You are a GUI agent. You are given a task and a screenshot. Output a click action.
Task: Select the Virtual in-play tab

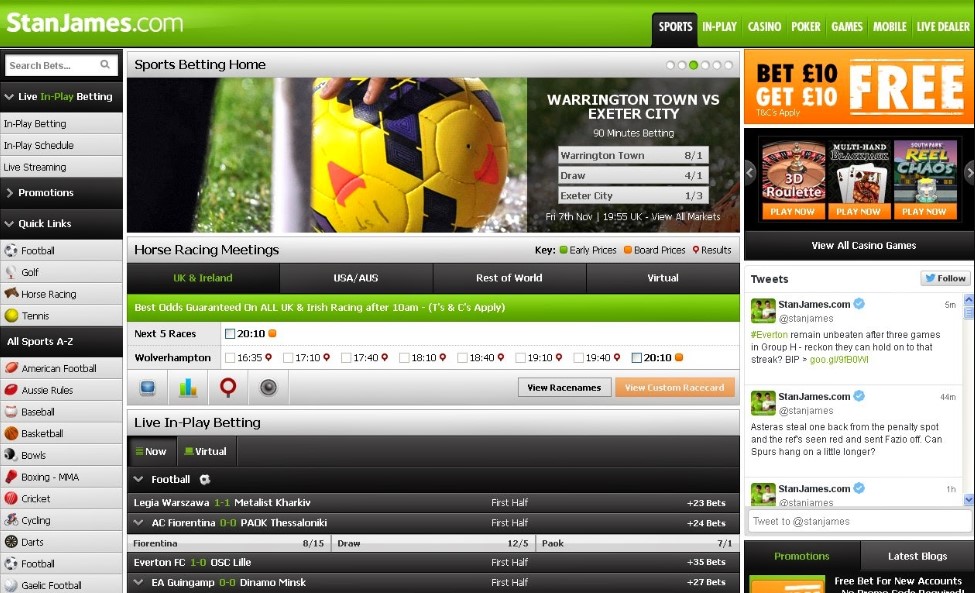tap(206, 451)
